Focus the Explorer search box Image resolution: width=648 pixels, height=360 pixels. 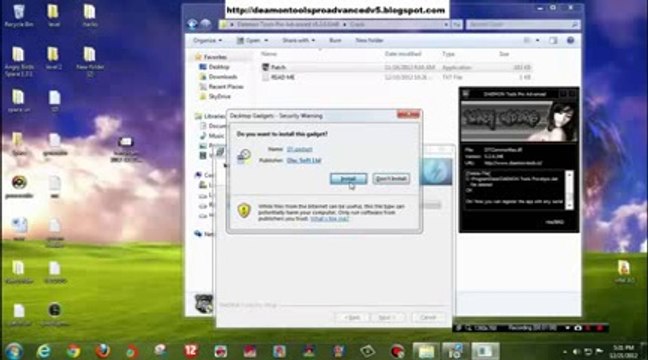coord(523,25)
